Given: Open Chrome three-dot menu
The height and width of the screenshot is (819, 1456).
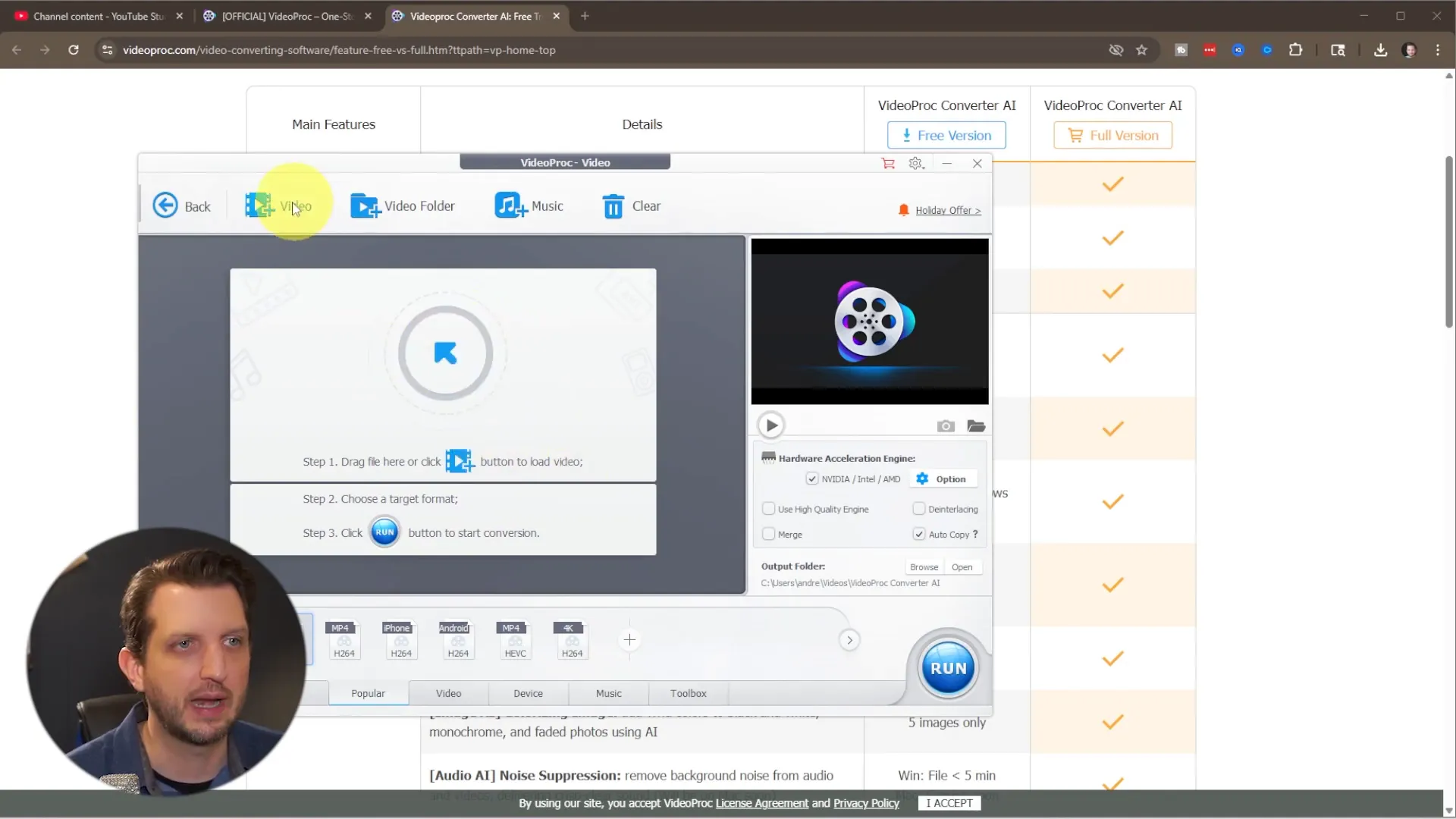Looking at the screenshot, I should (x=1438, y=50).
